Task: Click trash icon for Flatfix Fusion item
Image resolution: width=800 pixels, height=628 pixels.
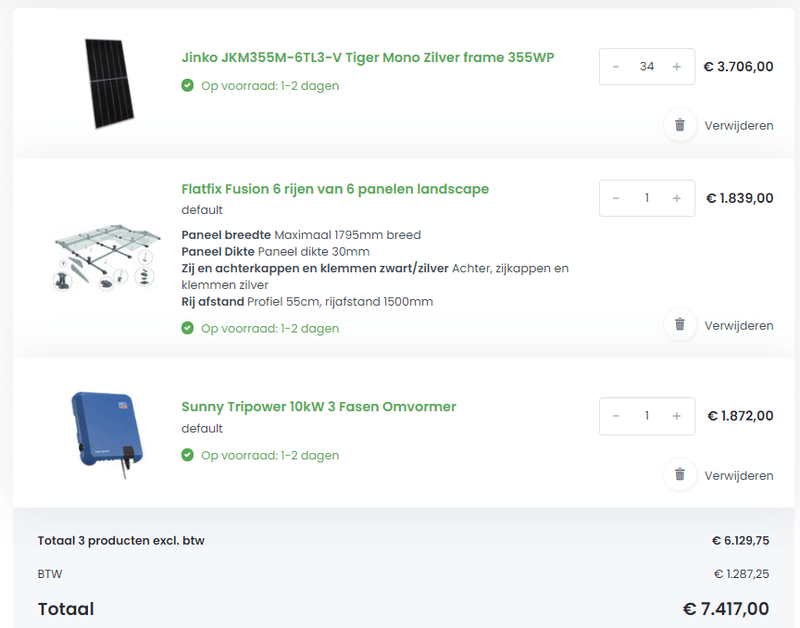Action: coord(680,325)
